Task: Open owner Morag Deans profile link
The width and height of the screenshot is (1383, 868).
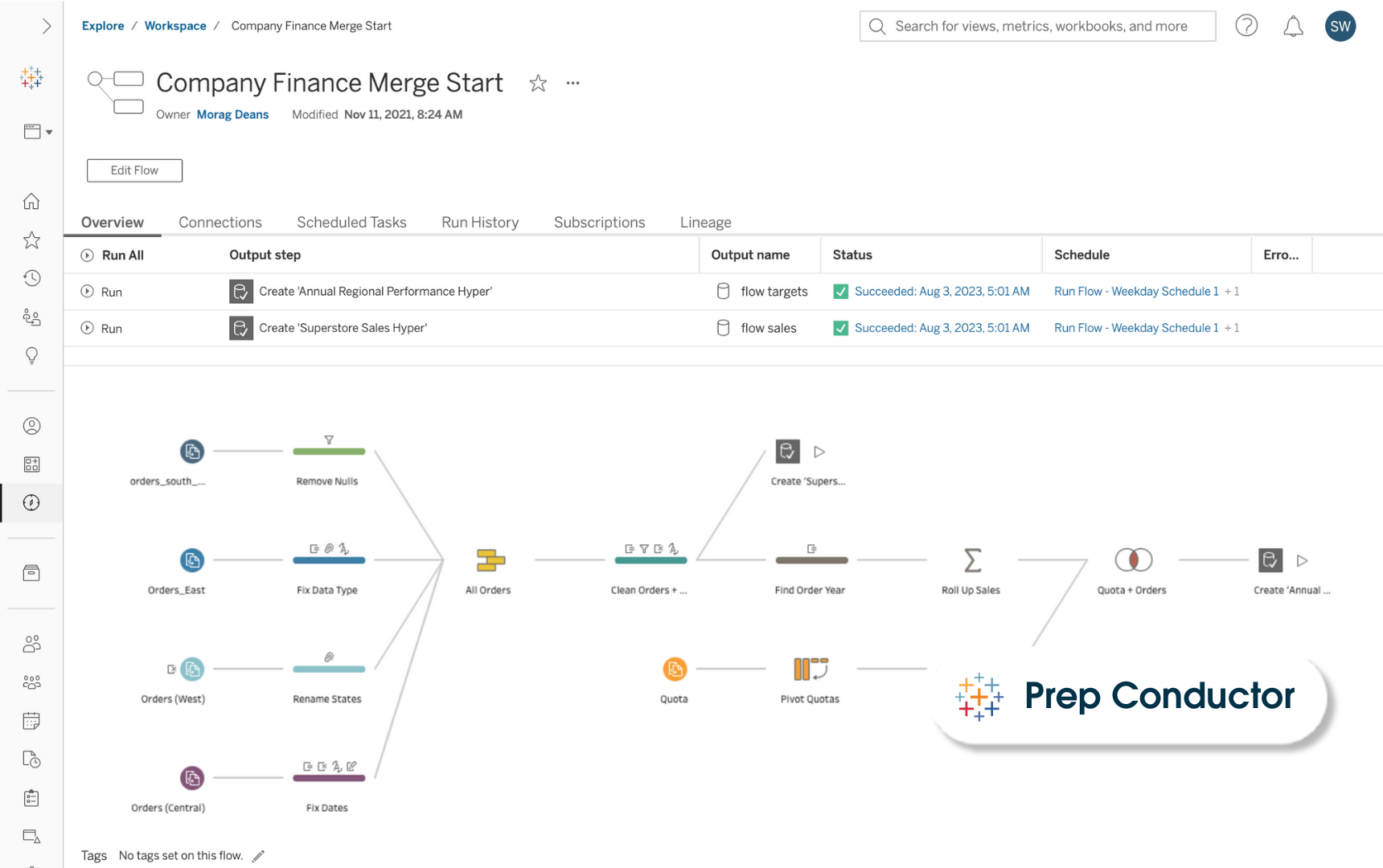Action: click(232, 114)
